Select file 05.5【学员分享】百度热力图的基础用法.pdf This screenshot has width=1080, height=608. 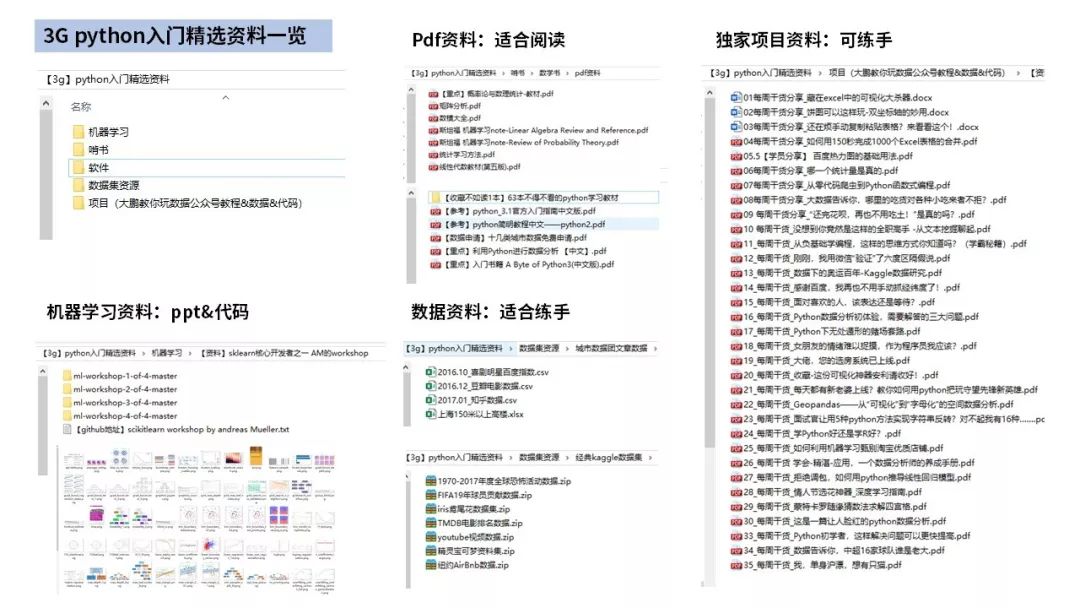pyautogui.click(x=828, y=156)
